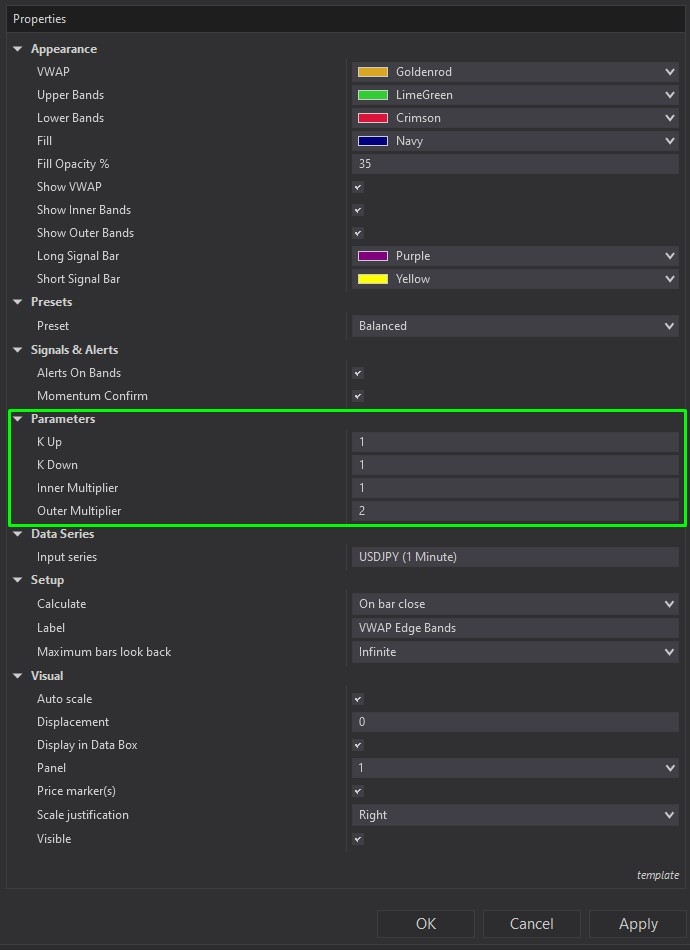This screenshot has width=690, height=950.
Task: Toggle the Show VWAP checkbox
Action: (358, 187)
